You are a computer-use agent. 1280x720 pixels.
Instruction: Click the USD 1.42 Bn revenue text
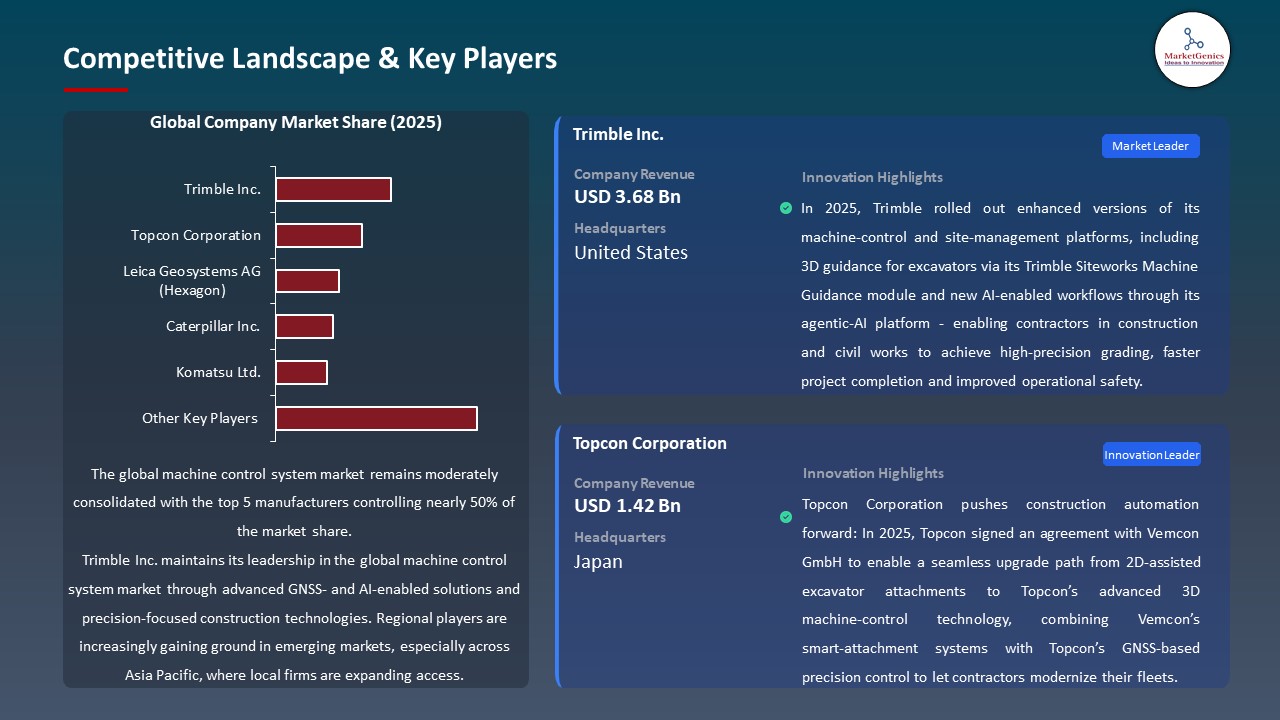[626, 506]
